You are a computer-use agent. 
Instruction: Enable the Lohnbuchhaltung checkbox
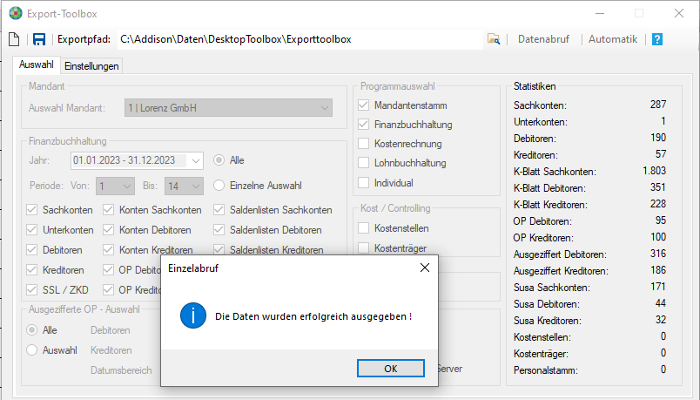click(363, 163)
